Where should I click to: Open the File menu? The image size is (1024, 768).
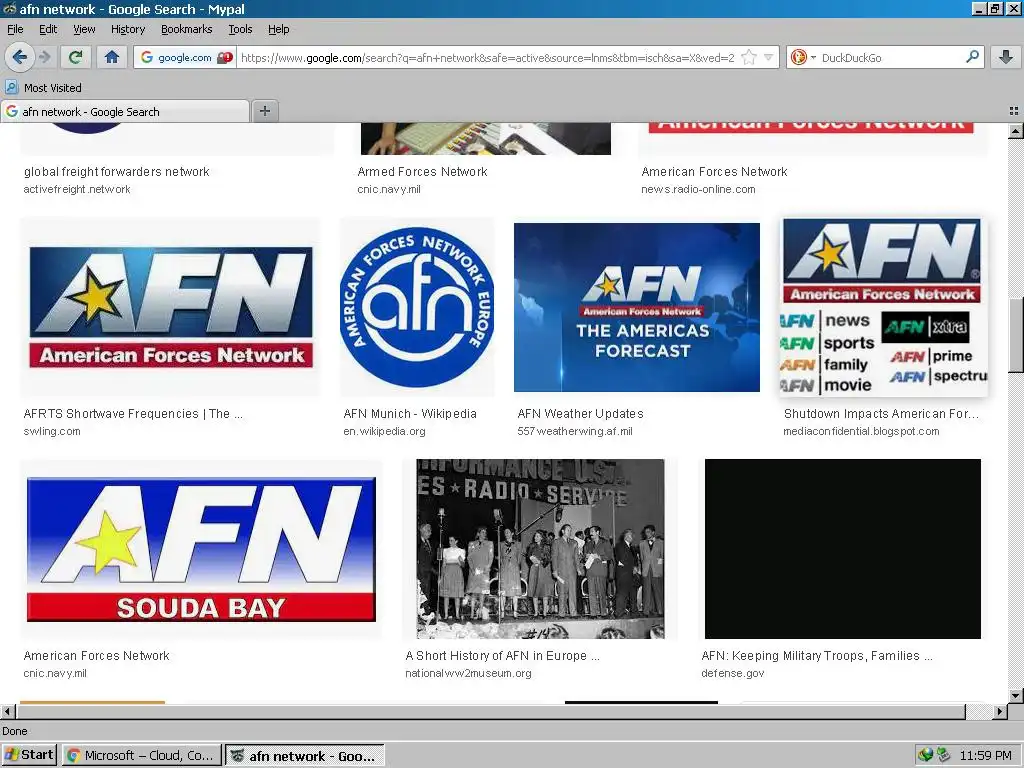(x=15, y=29)
